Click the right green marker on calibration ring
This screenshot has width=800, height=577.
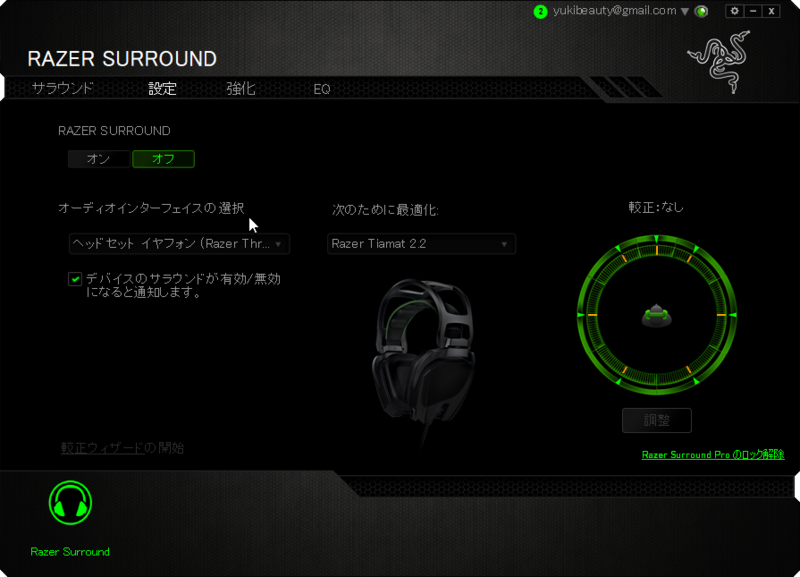733,315
